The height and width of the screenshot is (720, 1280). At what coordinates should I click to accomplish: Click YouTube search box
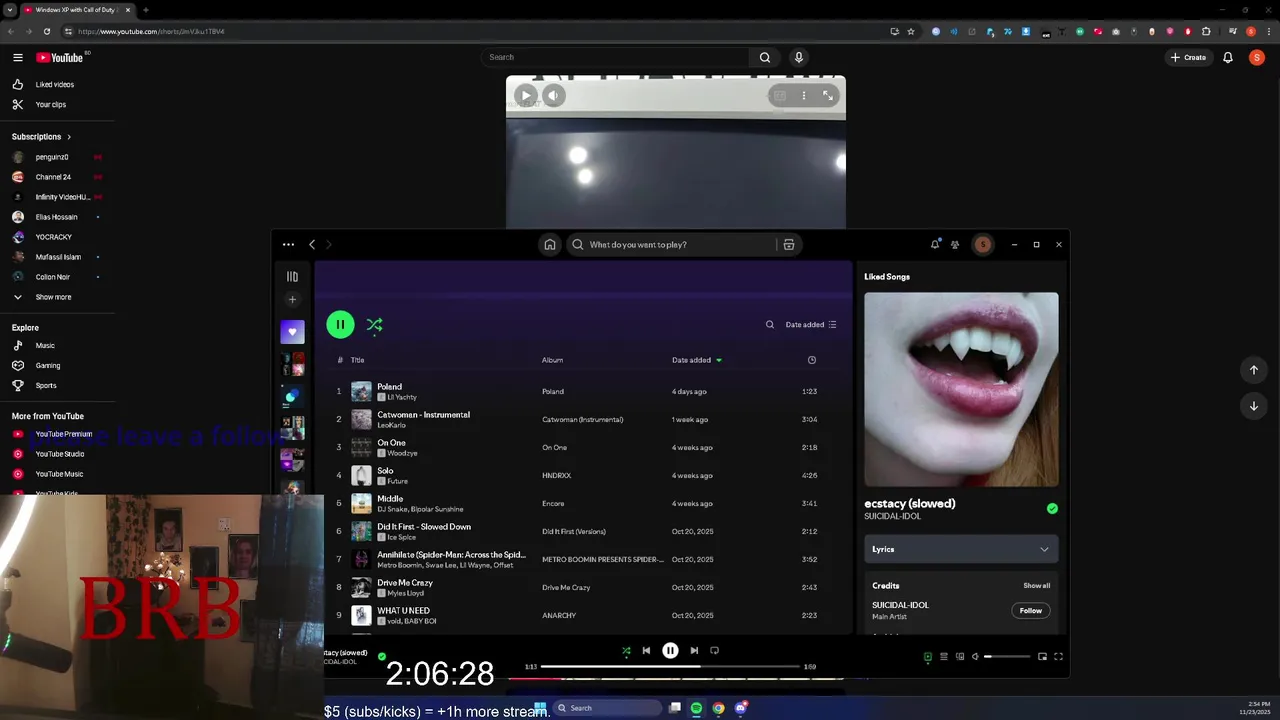(x=614, y=57)
